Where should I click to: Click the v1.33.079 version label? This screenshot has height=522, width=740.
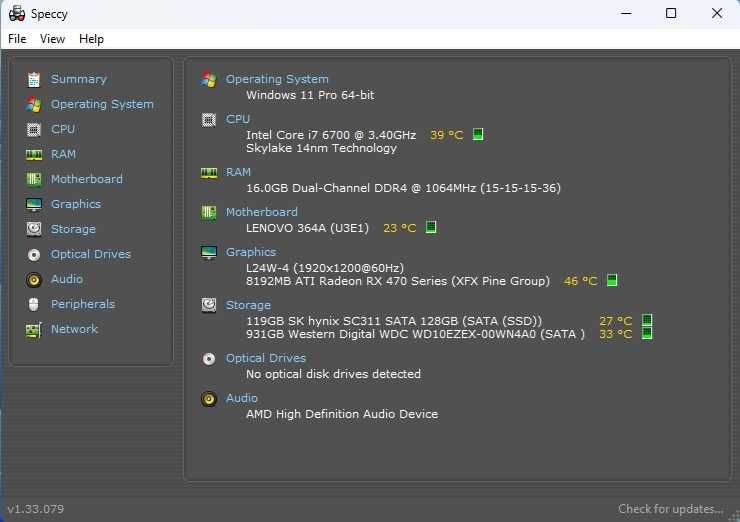coord(36,509)
